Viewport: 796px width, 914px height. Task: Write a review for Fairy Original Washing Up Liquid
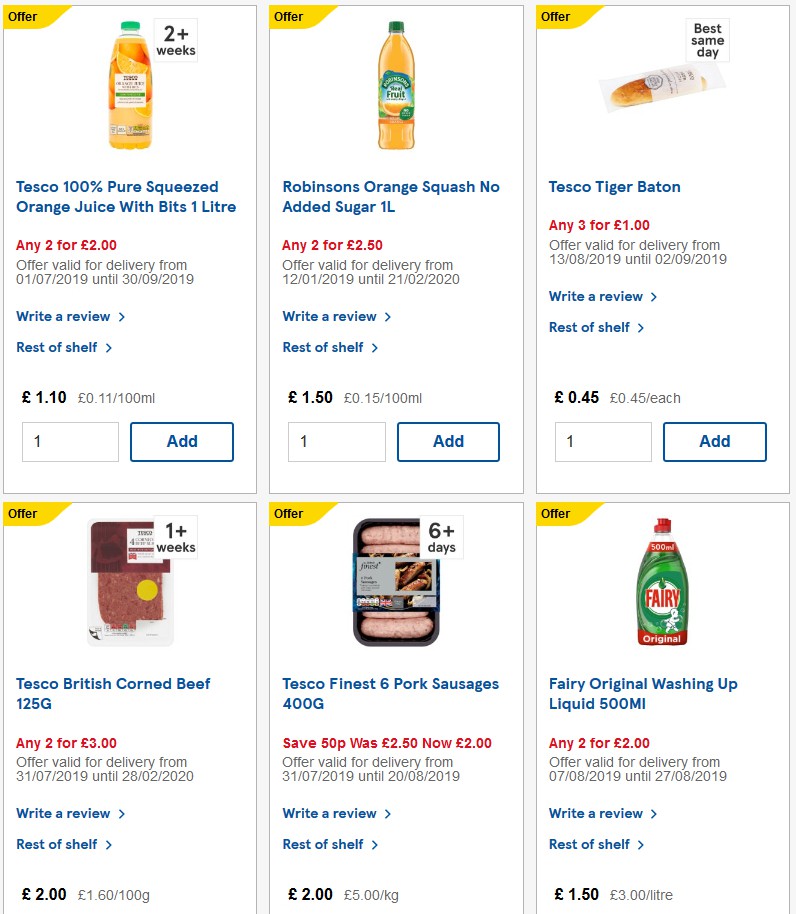pos(597,813)
